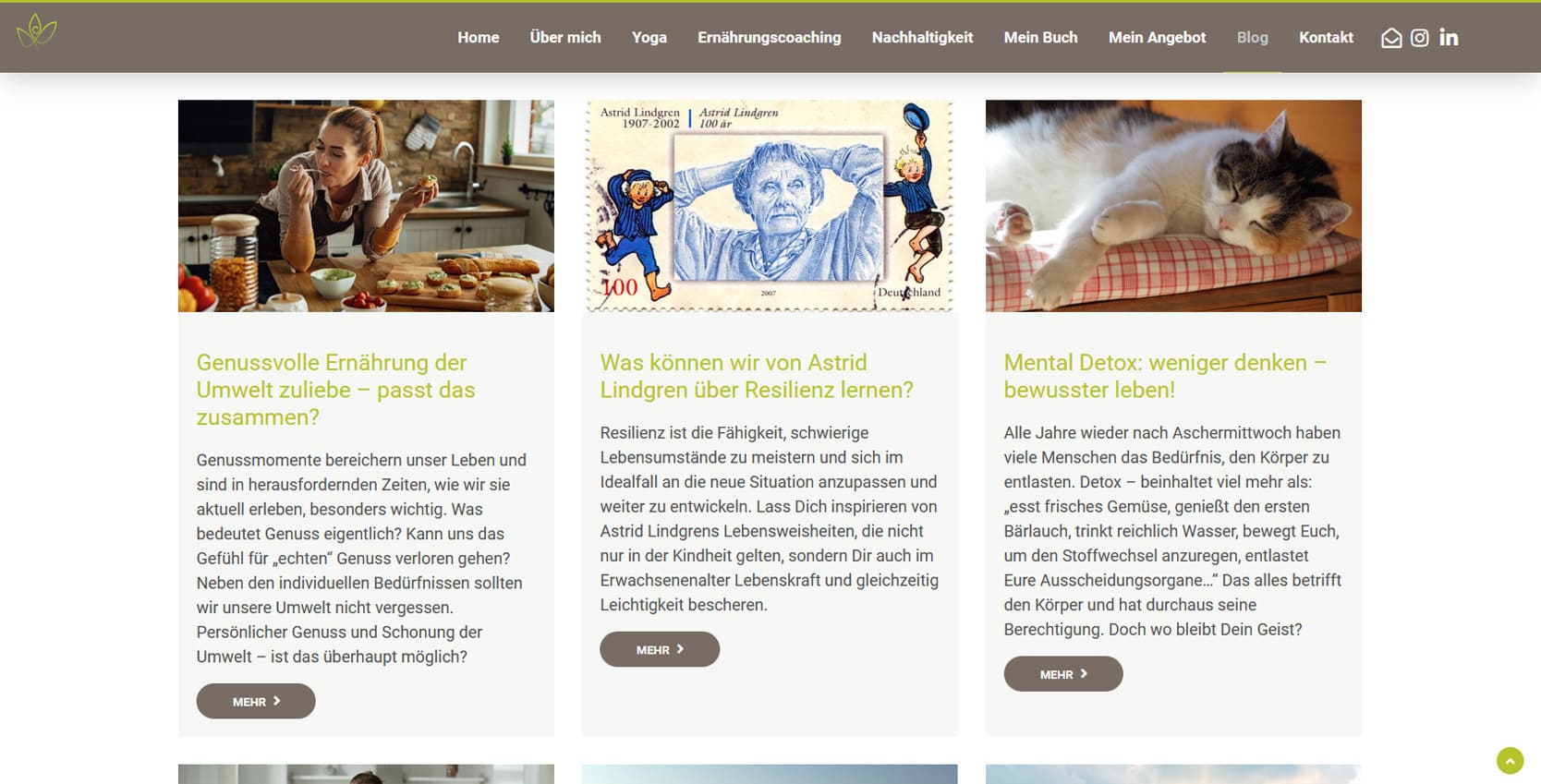Click the active Blog menu item
Viewport: 1541px width, 784px height.
tap(1252, 38)
